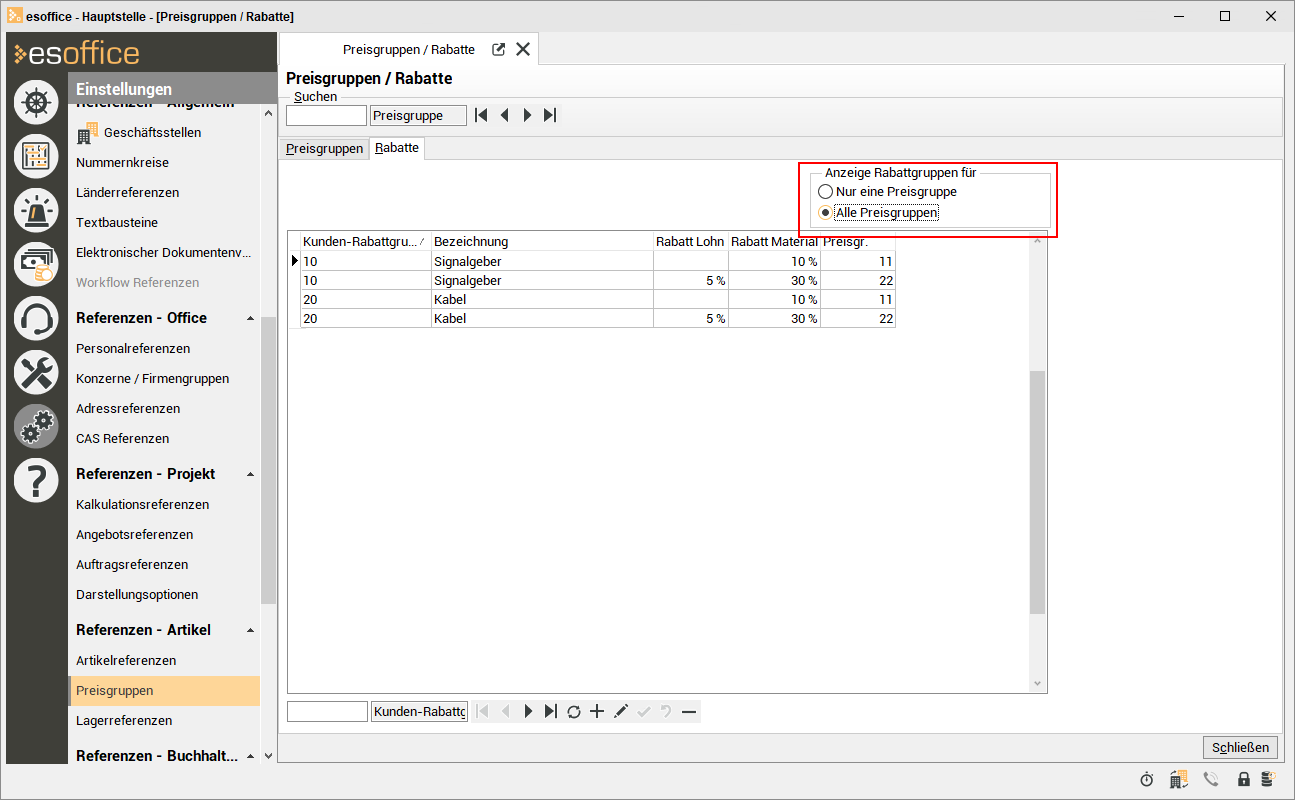Collapse the 'Referenzen - Buchhalt...' section
The image size is (1295, 800).
pyautogui.click(x=250, y=756)
